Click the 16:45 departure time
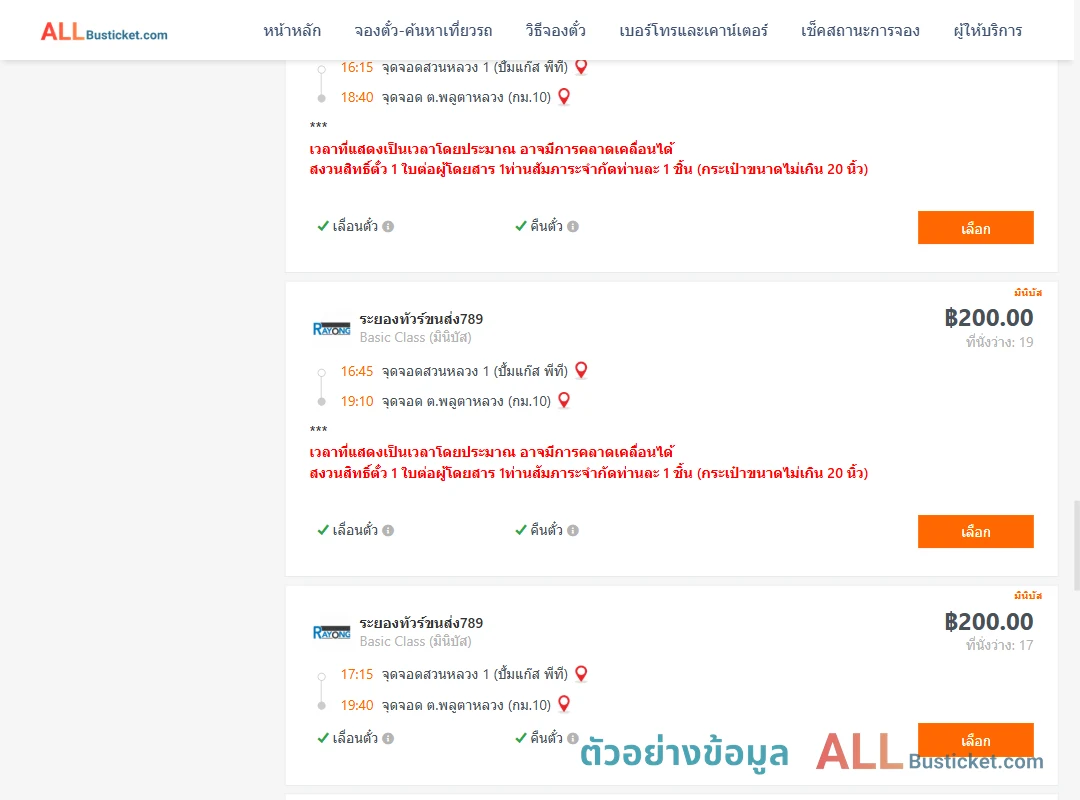 tap(357, 371)
